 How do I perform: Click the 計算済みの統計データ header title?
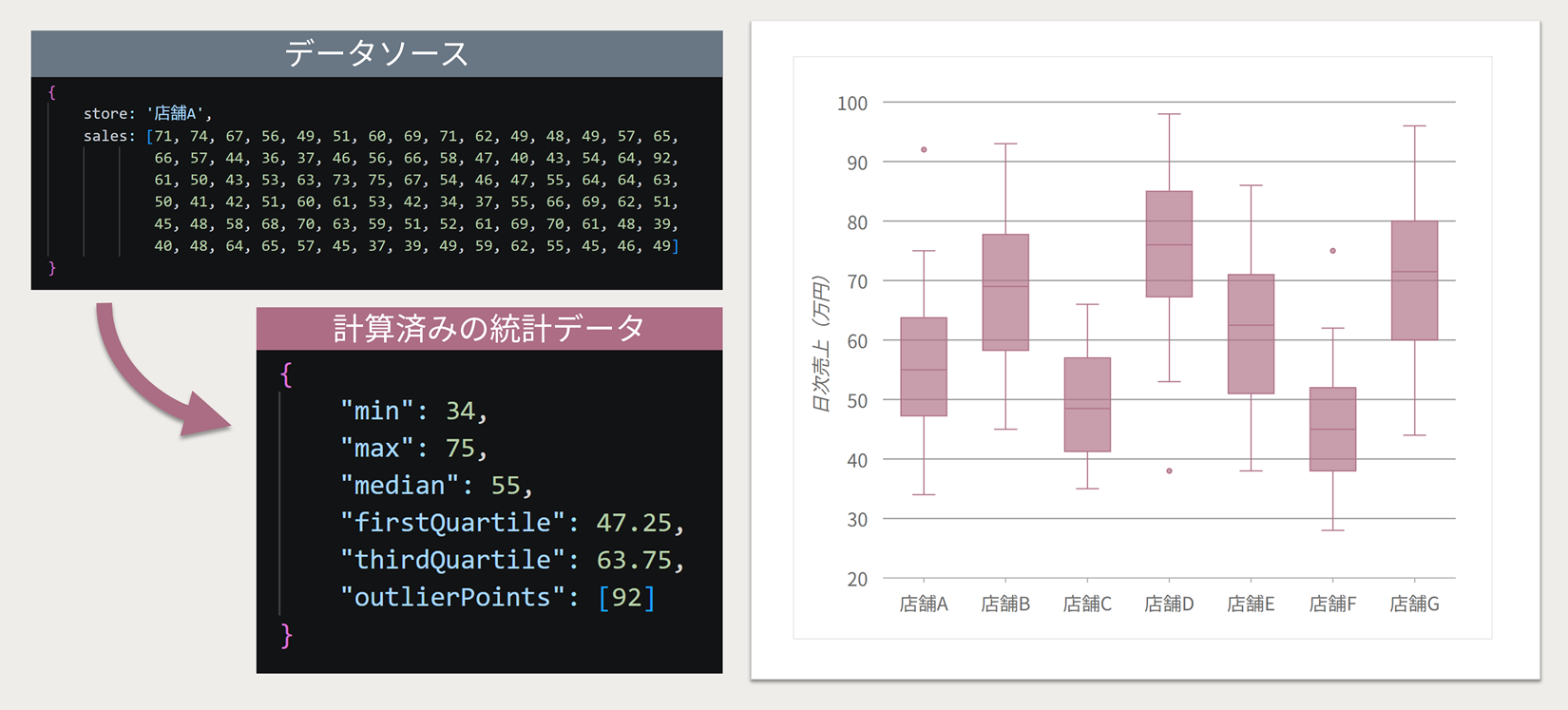[x=488, y=328]
